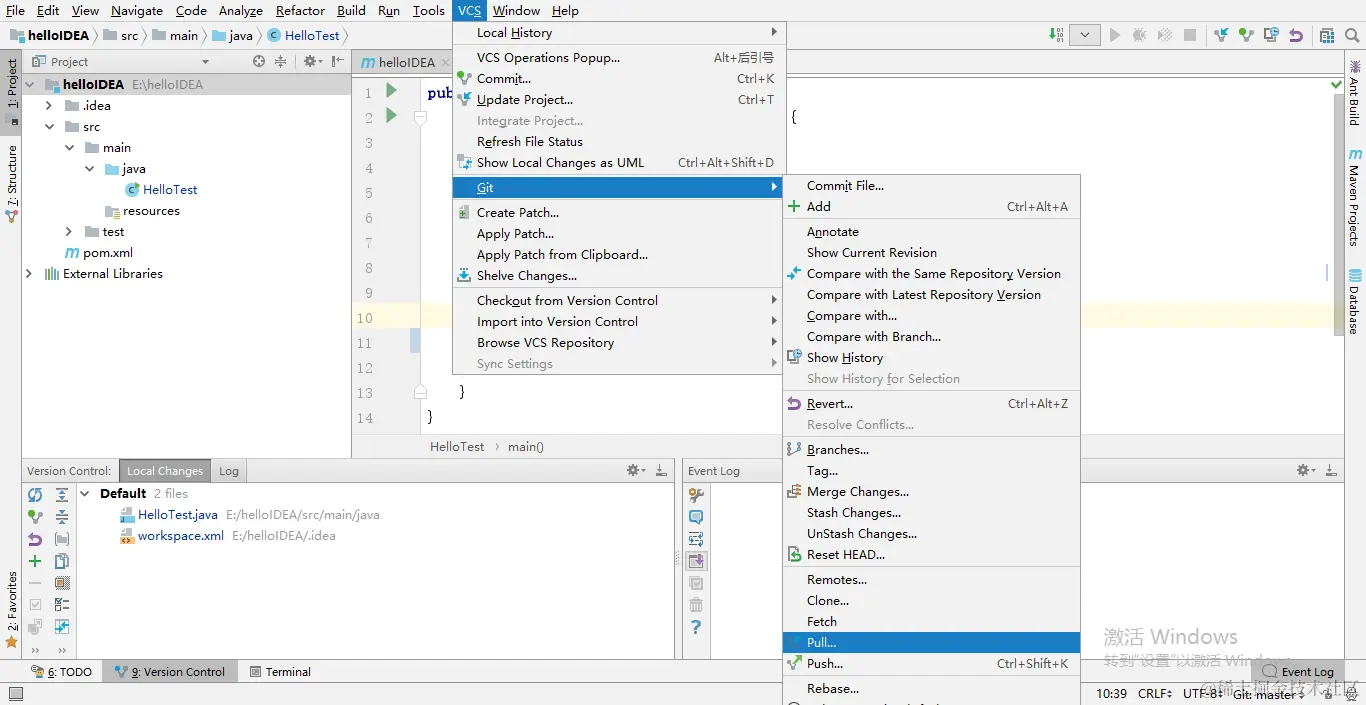1366x705 pixels.
Task: Click Collapse All in the Version Control panel
Action: pos(62,517)
